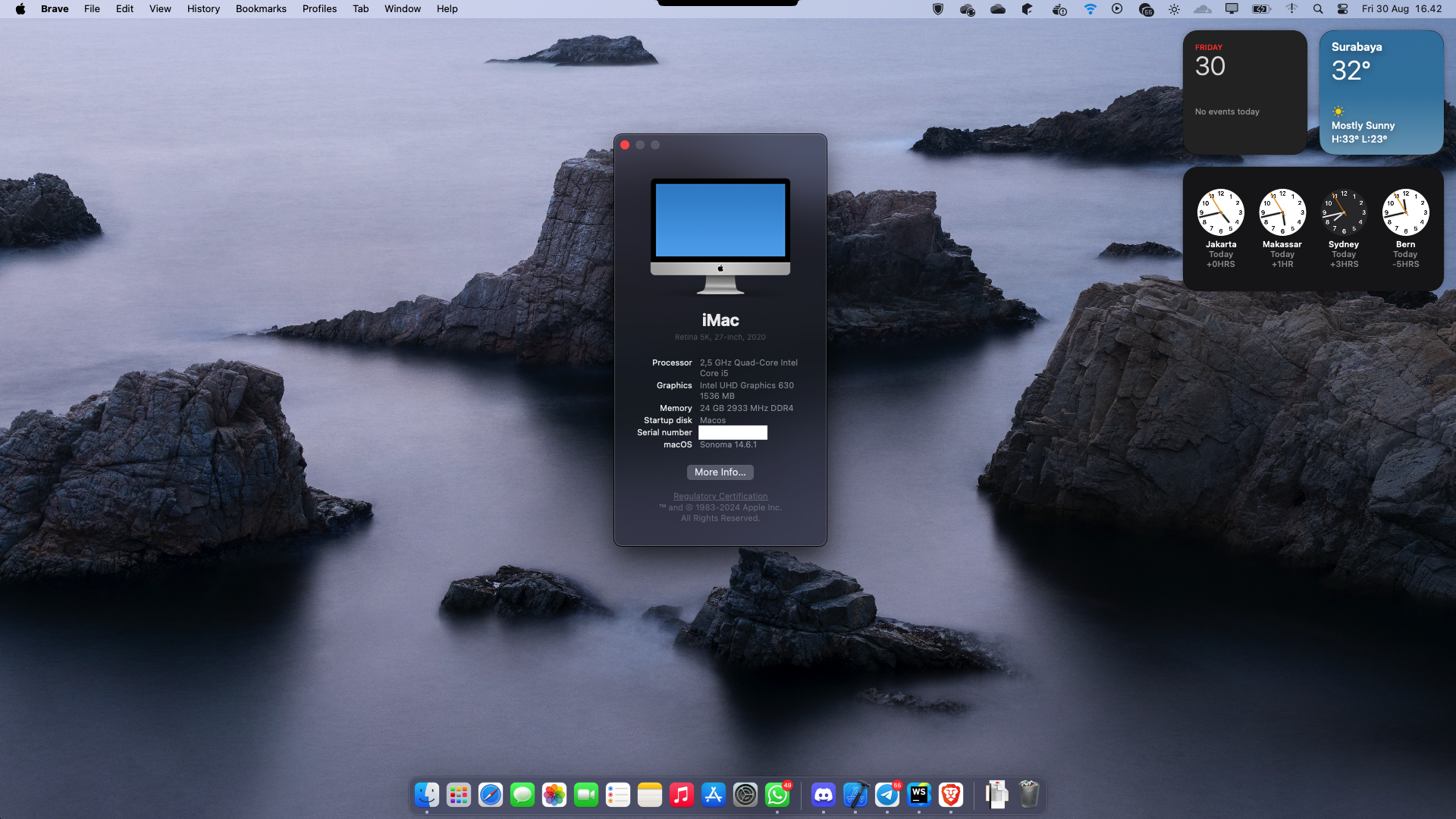Open the Trash in the Dock

click(1028, 795)
